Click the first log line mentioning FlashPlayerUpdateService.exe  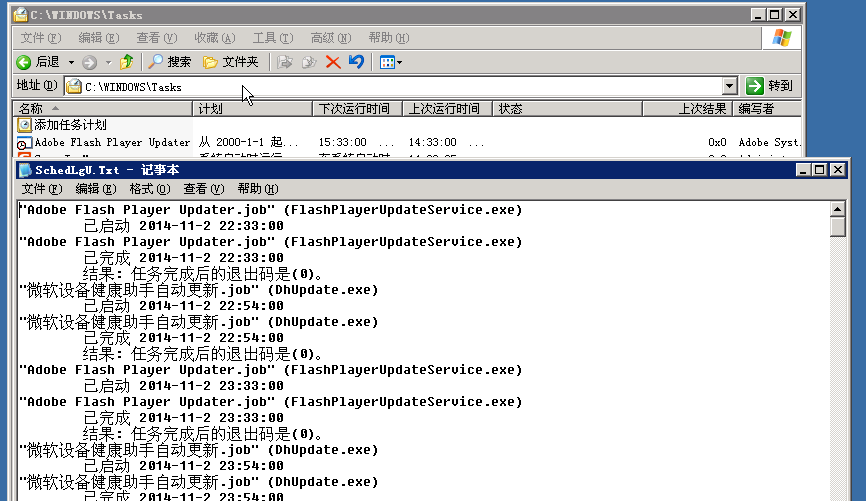271,210
